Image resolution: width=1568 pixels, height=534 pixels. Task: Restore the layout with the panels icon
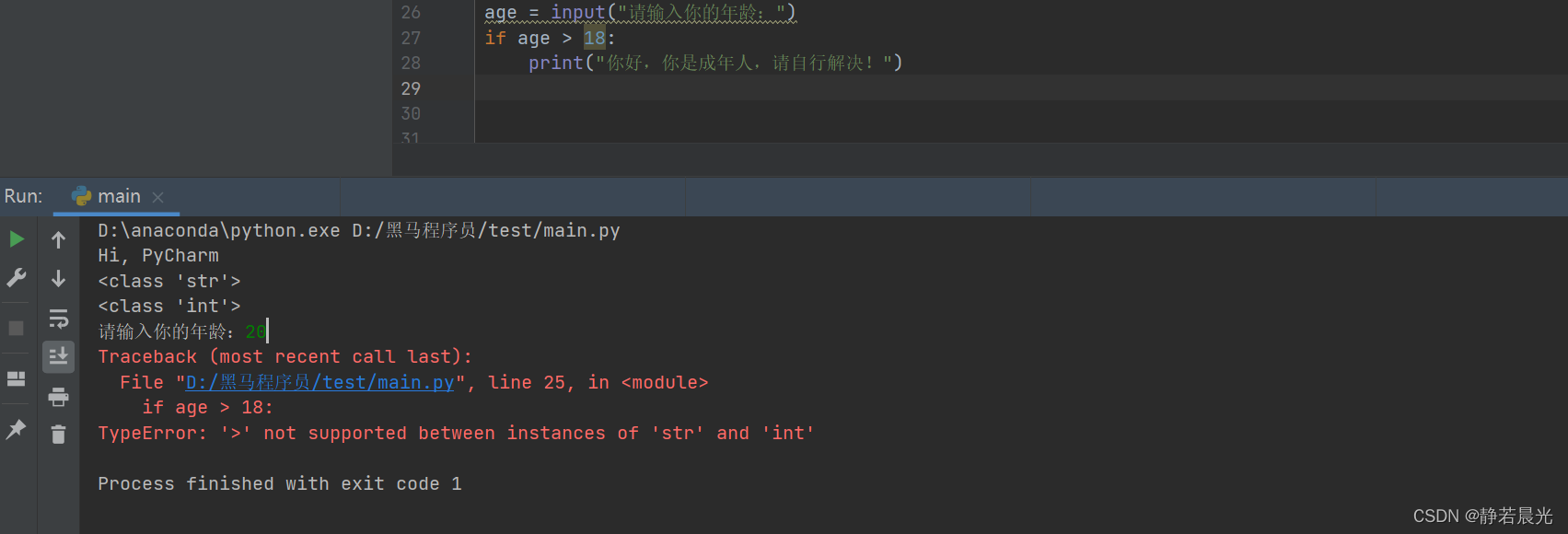[x=17, y=379]
